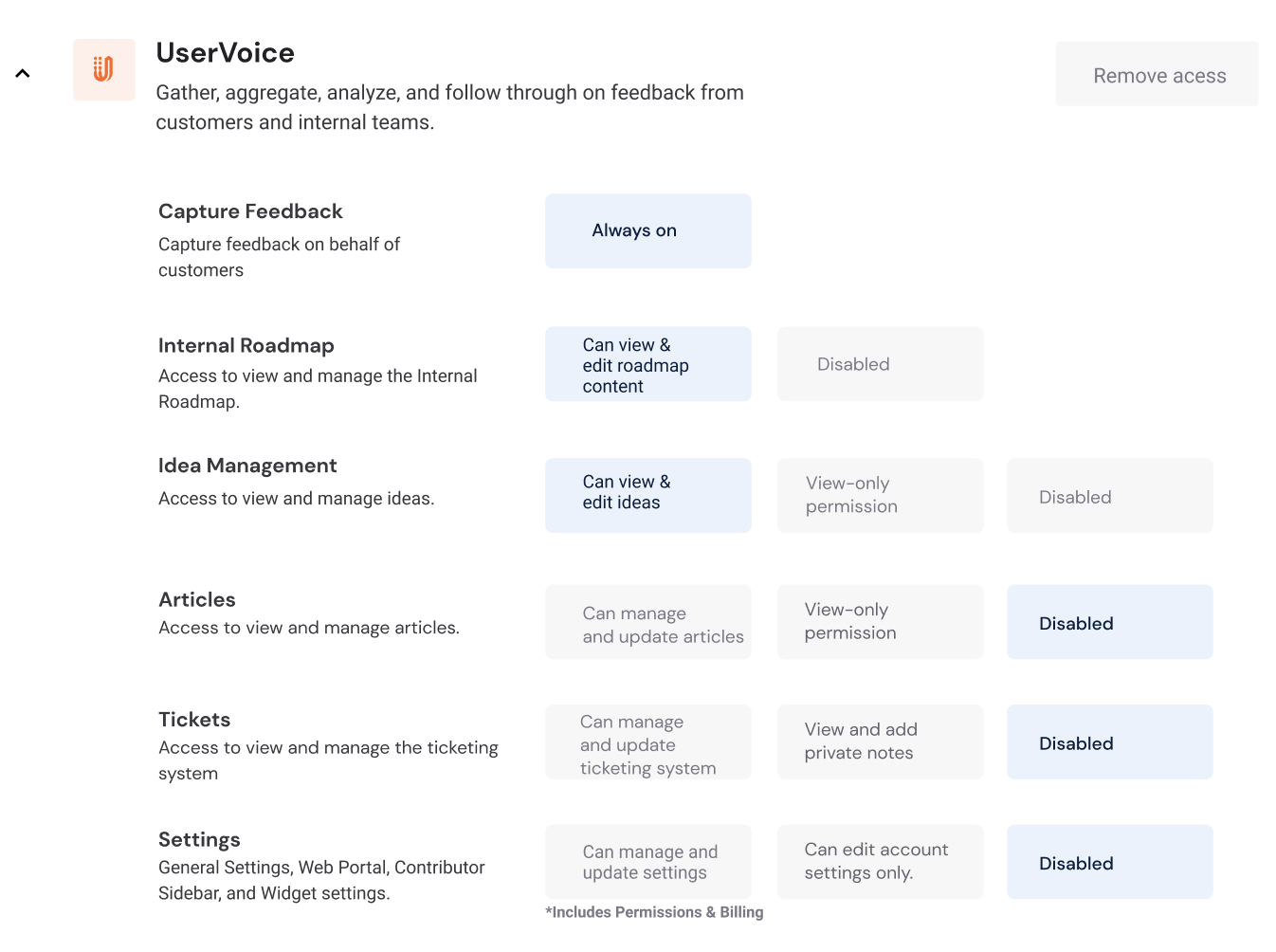Set Settings to Disabled
1276x952 pixels.
(x=1110, y=862)
